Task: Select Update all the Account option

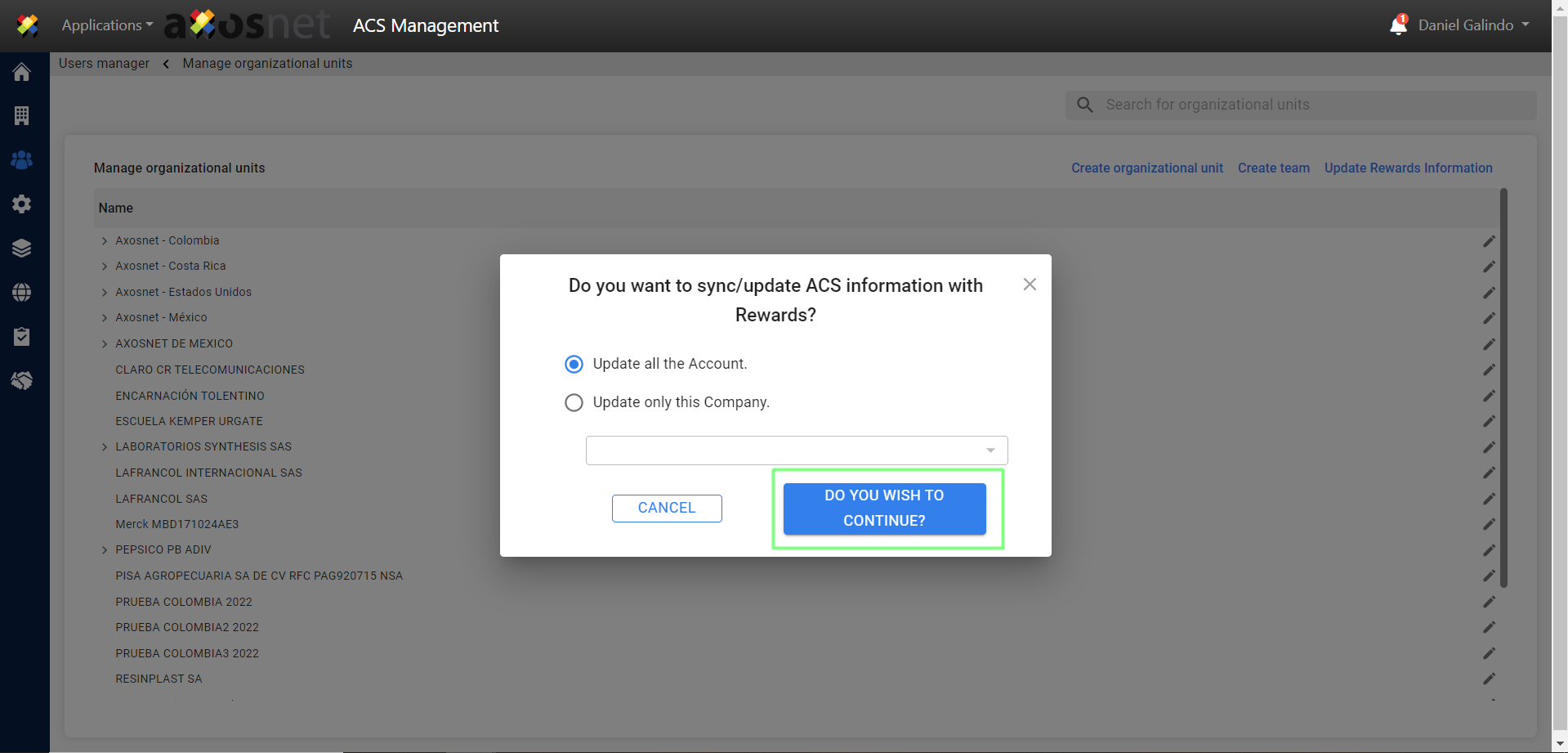Action: (574, 364)
